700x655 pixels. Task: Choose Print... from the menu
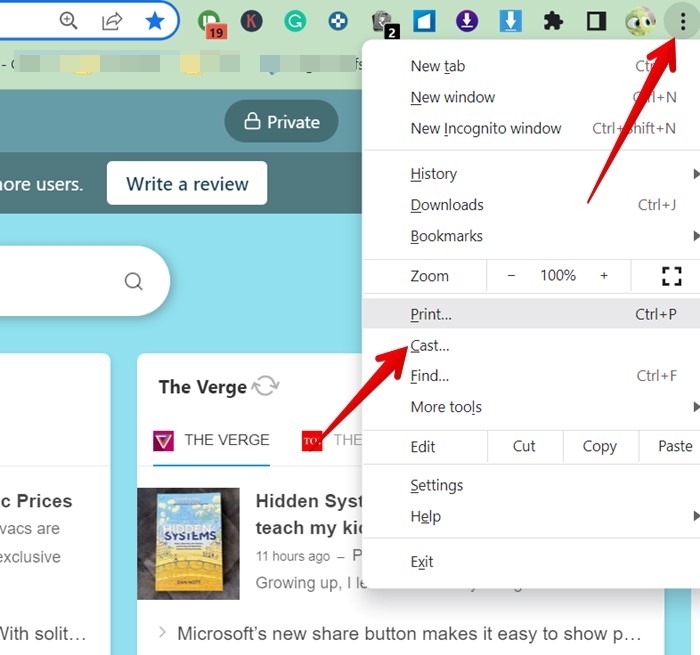pos(531,314)
